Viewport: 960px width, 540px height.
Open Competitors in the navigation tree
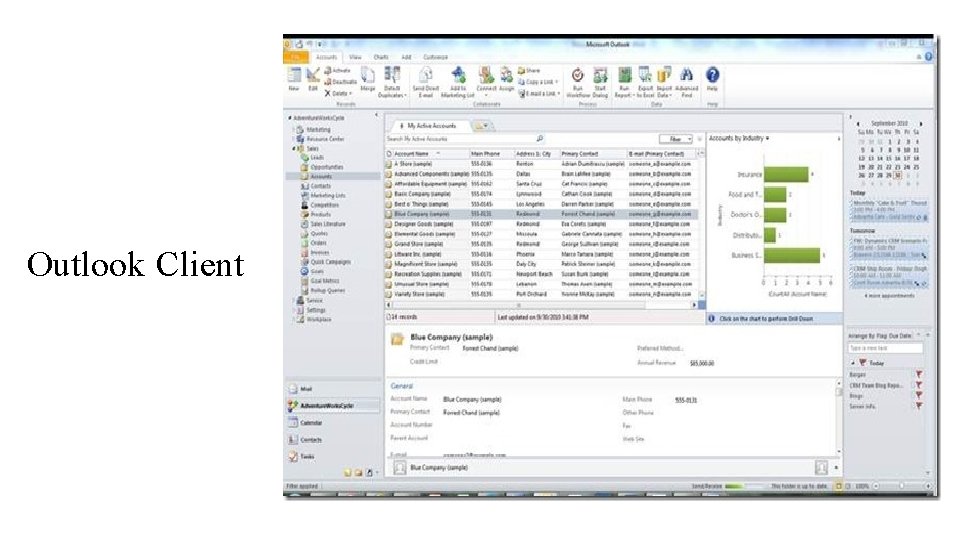[320, 205]
